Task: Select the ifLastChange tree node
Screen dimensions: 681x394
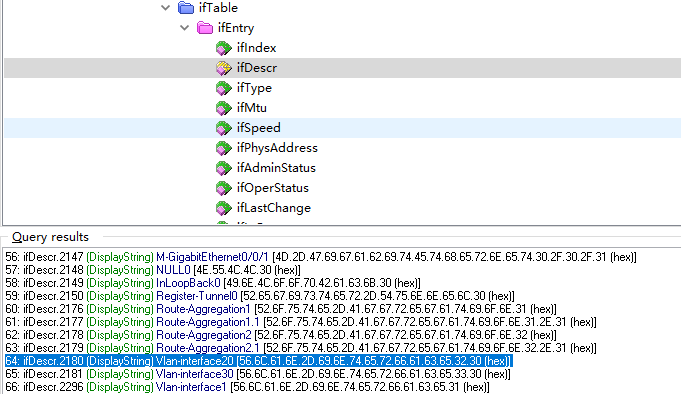Action: (274, 208)
